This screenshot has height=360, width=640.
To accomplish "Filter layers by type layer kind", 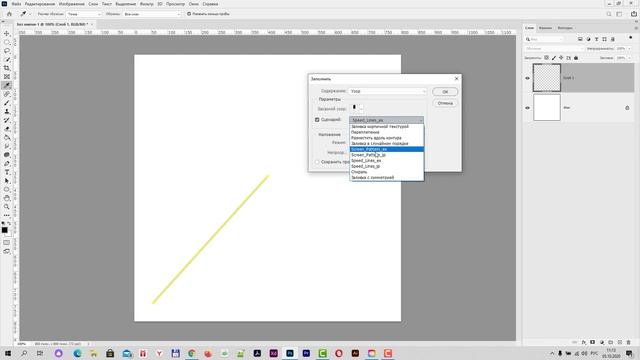I will [596, 39].
